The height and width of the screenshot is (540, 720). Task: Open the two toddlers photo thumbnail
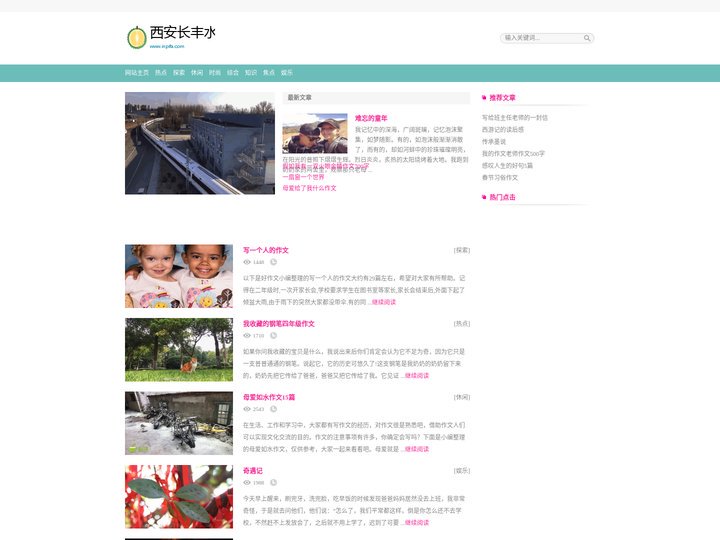179,276
